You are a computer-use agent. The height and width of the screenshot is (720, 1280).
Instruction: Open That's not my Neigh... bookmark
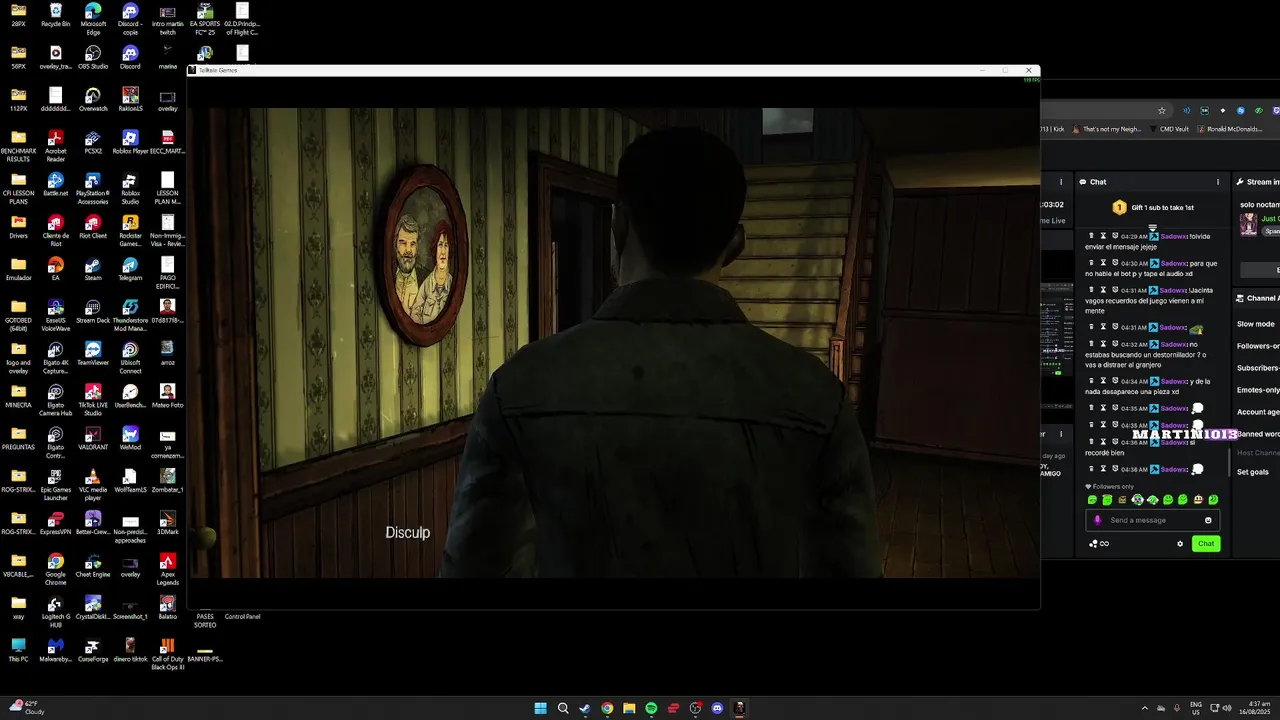(1108, 129)
